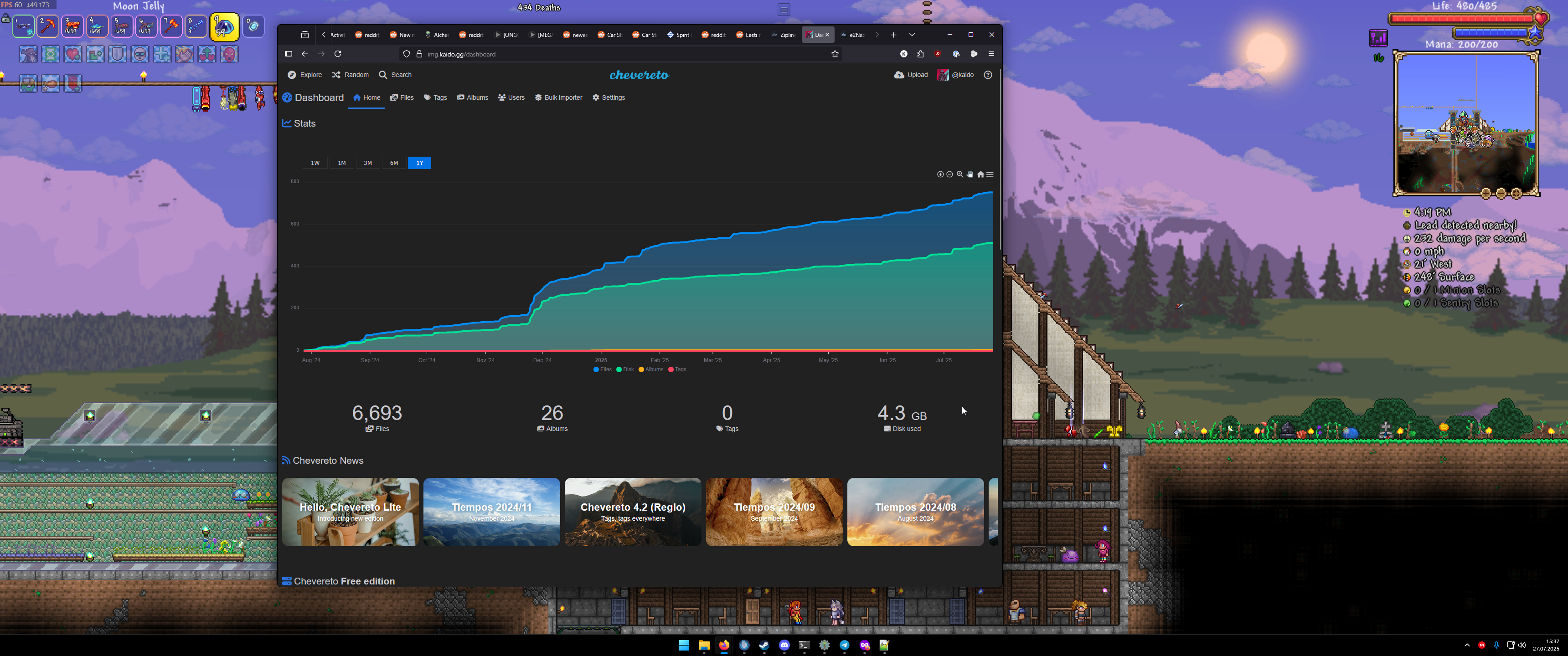Open the Home dashboard tab

point(366,97)
